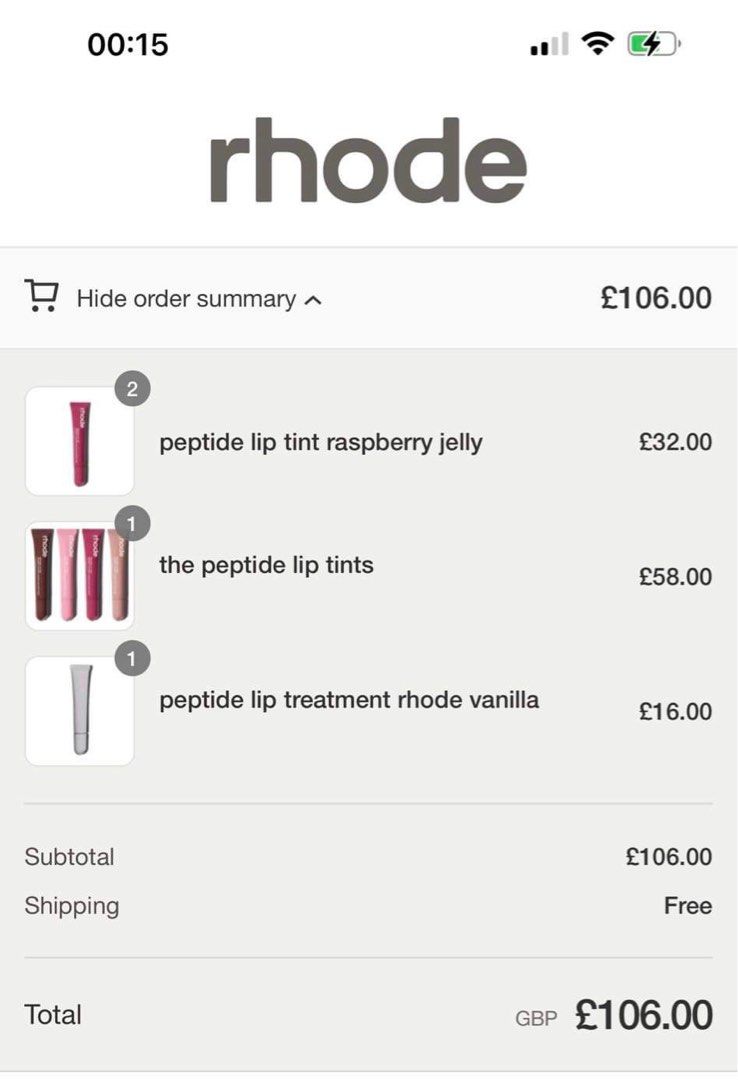The width and height of the screenshot is (738, 1080).
Task: Click Hide order summary
Action: click(x=185, y=298)
